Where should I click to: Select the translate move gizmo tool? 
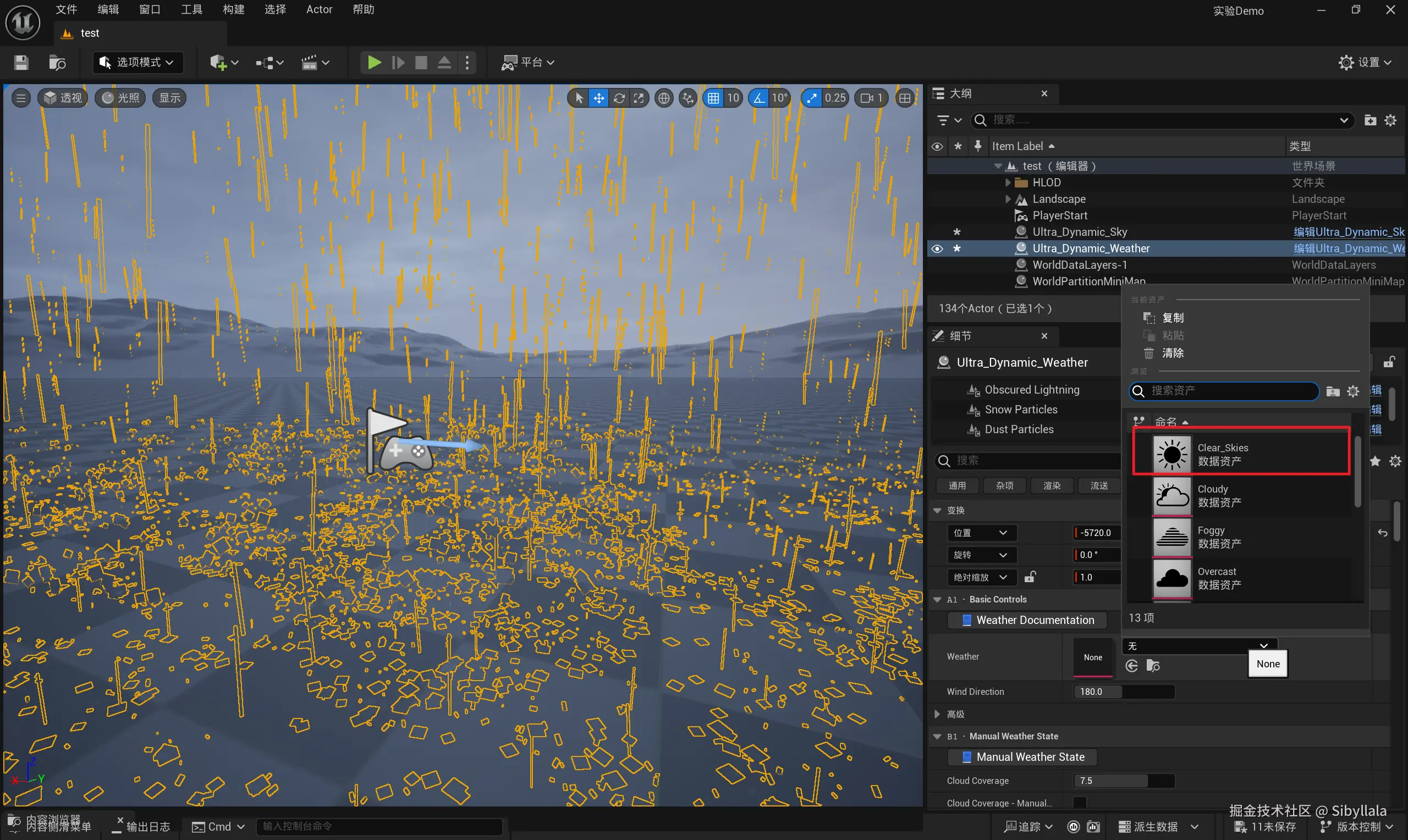(x=598, y=98)
